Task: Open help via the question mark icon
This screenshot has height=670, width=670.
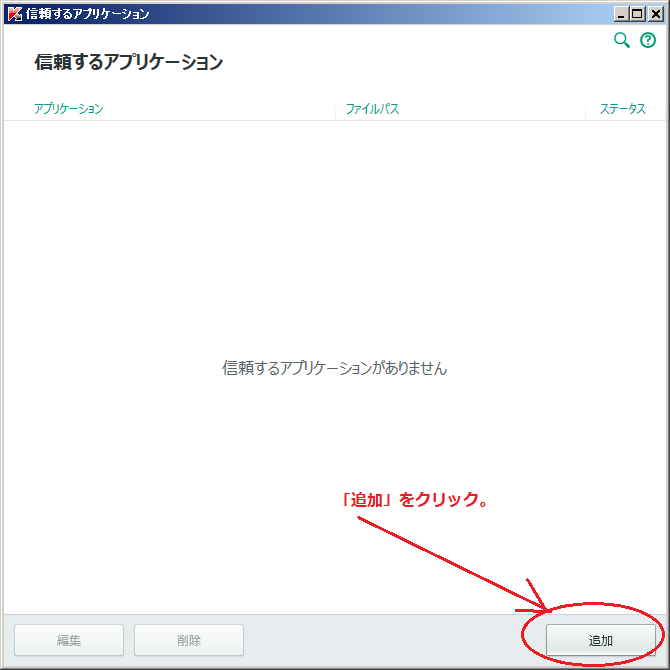Action: click(647, 40)
